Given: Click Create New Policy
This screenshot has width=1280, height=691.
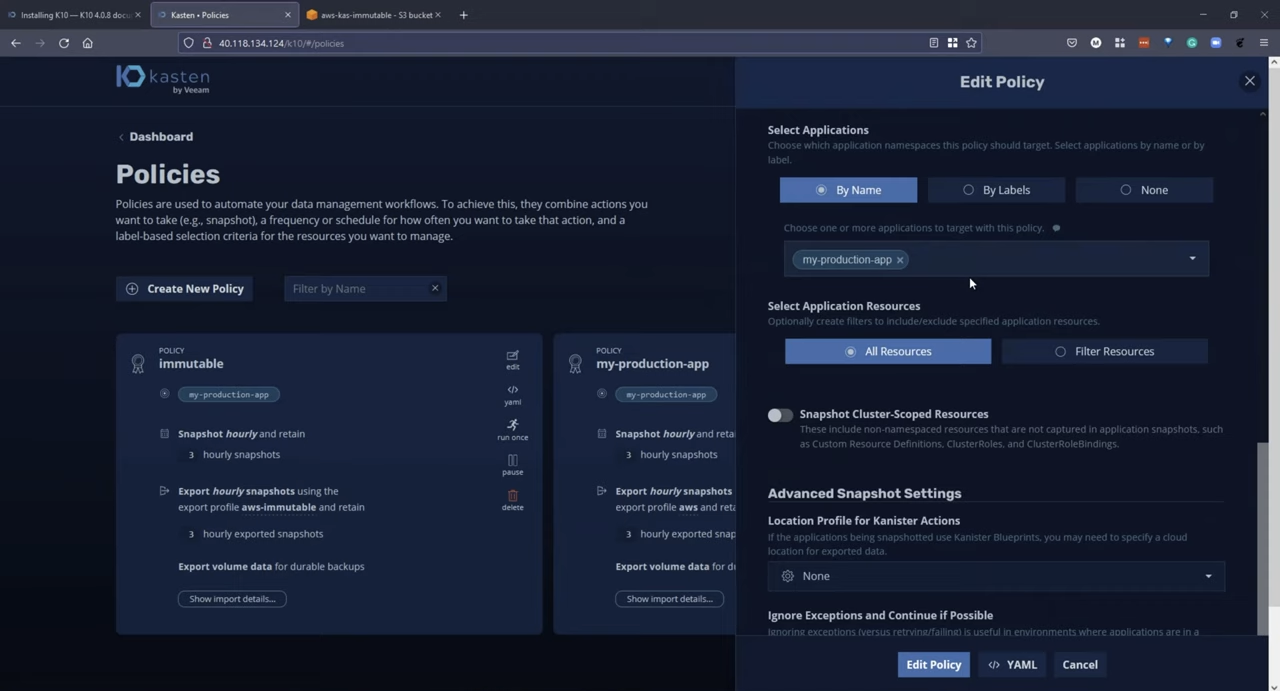Looking at the screenshot, I should click(x=184, y=288).
